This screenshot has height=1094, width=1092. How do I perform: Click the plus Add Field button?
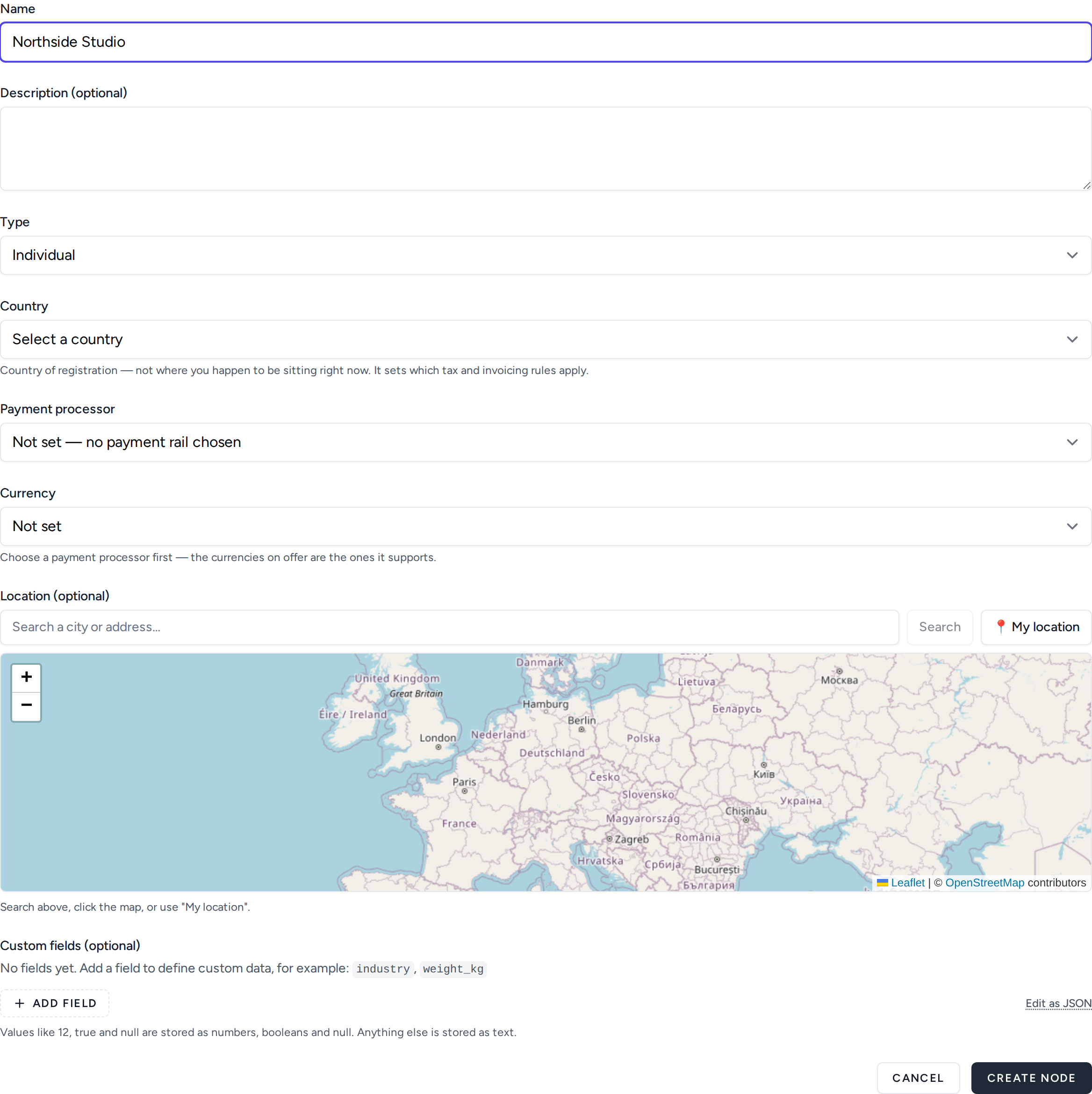[55, 1003]
